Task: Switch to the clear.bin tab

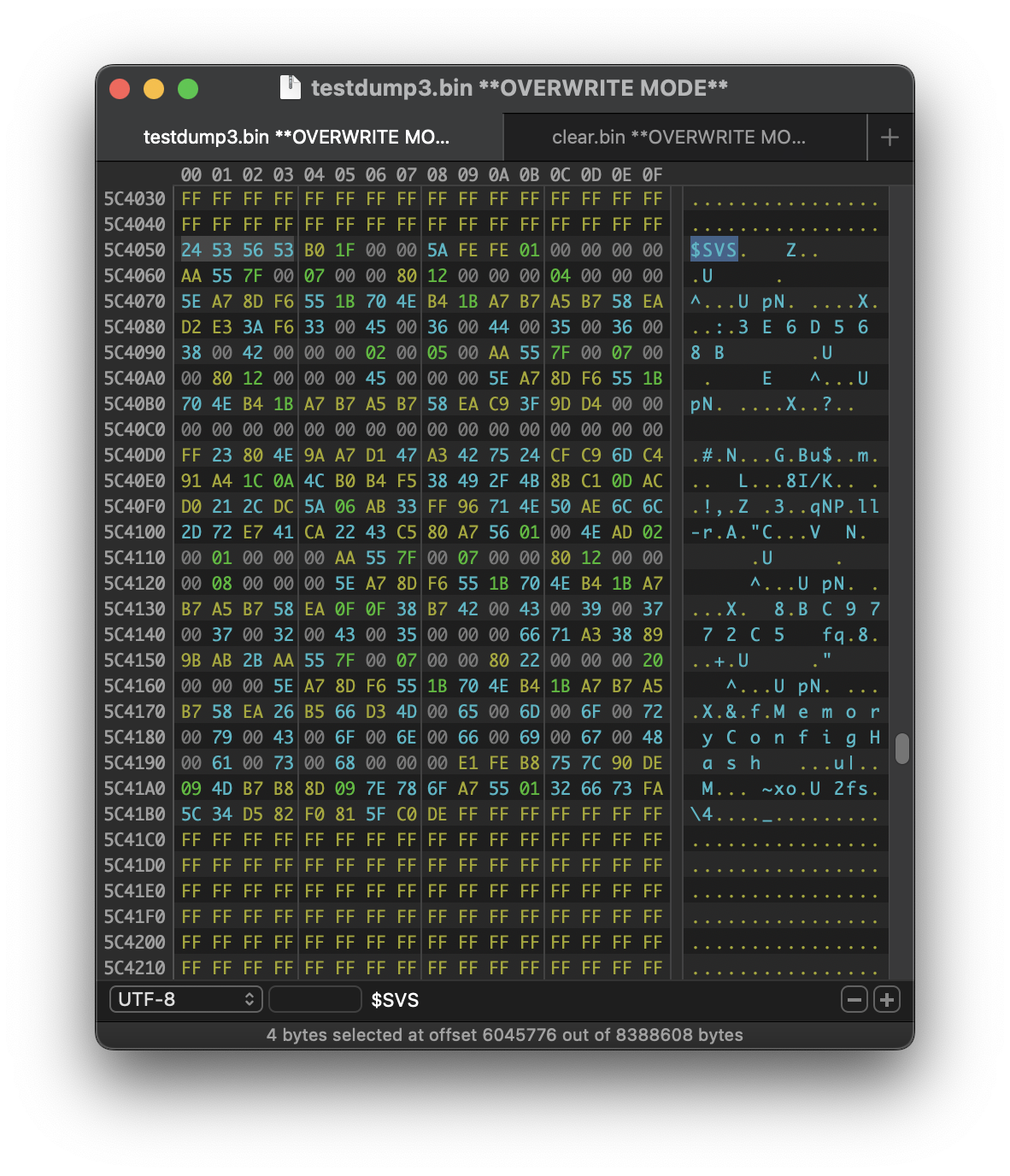Action: (678, 138)
